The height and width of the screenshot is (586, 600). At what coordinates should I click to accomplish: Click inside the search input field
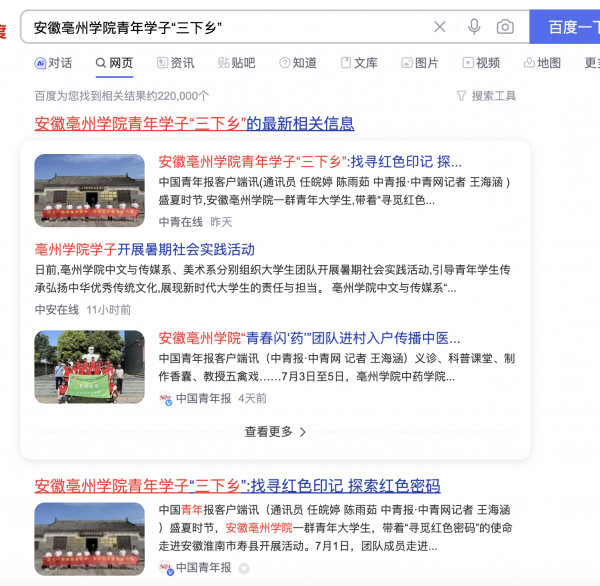[x=230, y=27]
